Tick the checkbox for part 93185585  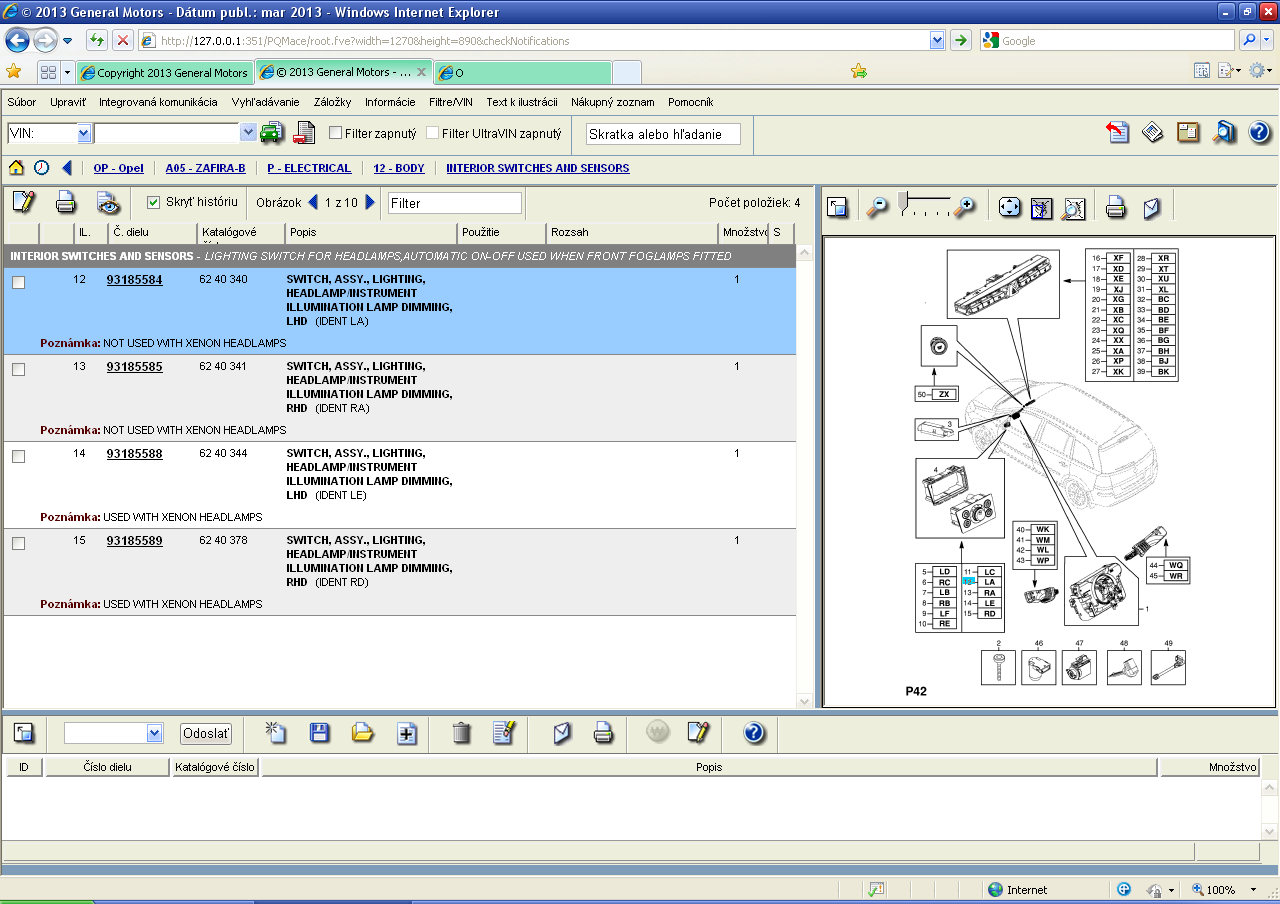pyautogui.click(x=18, y=369)
